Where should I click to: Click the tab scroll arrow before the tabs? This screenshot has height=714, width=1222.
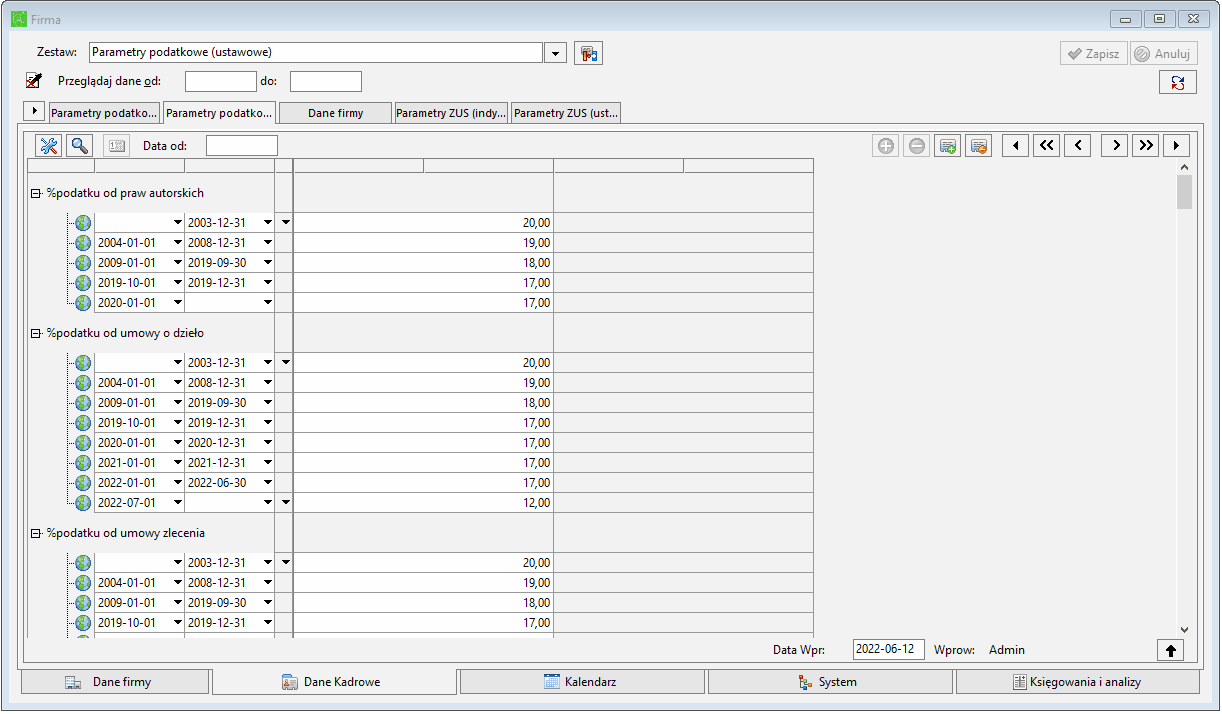pos(33,111)
